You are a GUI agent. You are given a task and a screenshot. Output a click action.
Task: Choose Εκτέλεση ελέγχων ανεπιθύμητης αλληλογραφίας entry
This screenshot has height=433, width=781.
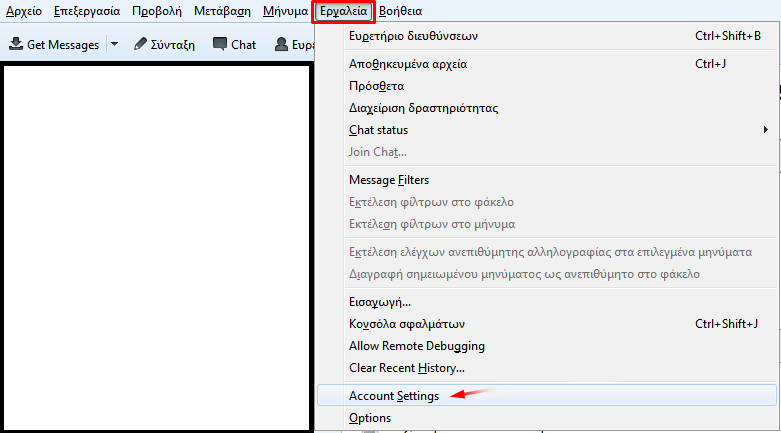547,252
